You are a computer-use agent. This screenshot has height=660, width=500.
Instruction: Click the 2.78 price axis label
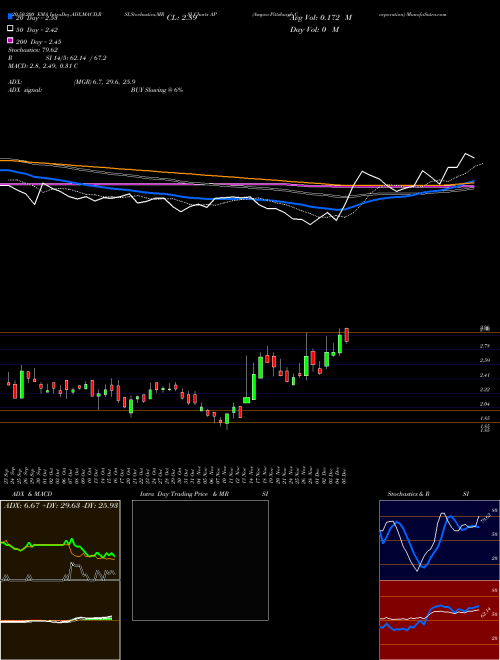point(484,346)
